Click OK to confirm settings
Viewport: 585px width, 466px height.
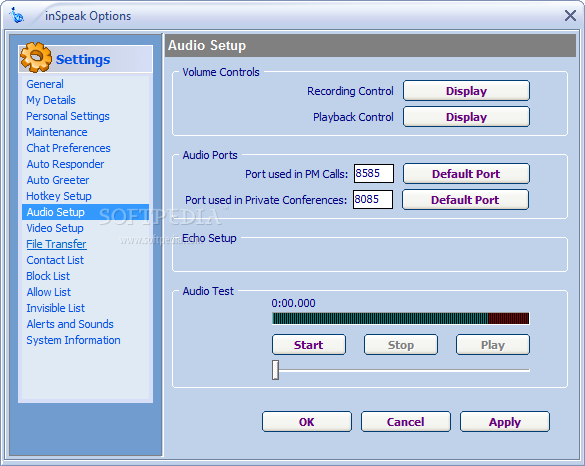307,422
